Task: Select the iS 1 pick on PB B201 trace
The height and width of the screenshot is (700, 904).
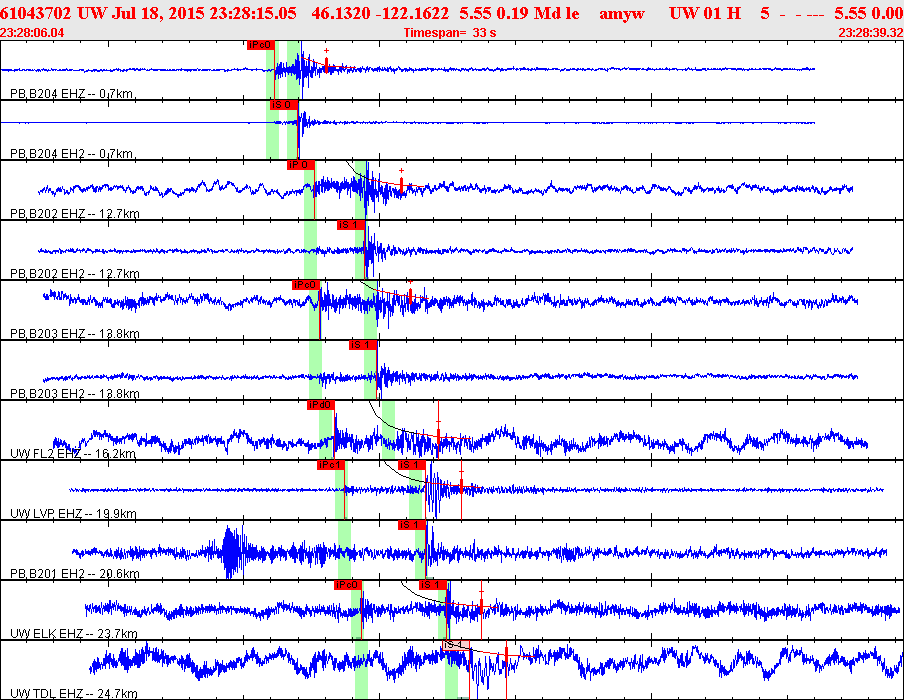Action: [412, 525]
